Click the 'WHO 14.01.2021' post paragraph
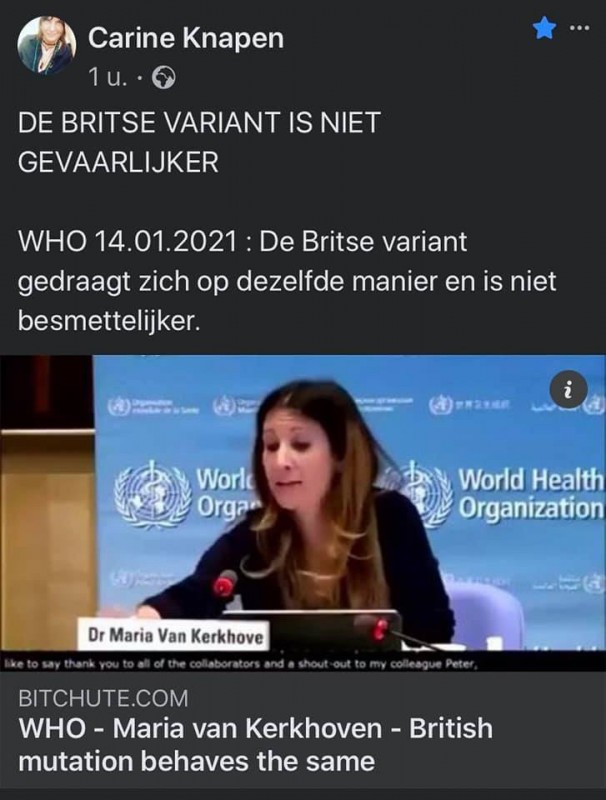 click(x=287, y=281)
